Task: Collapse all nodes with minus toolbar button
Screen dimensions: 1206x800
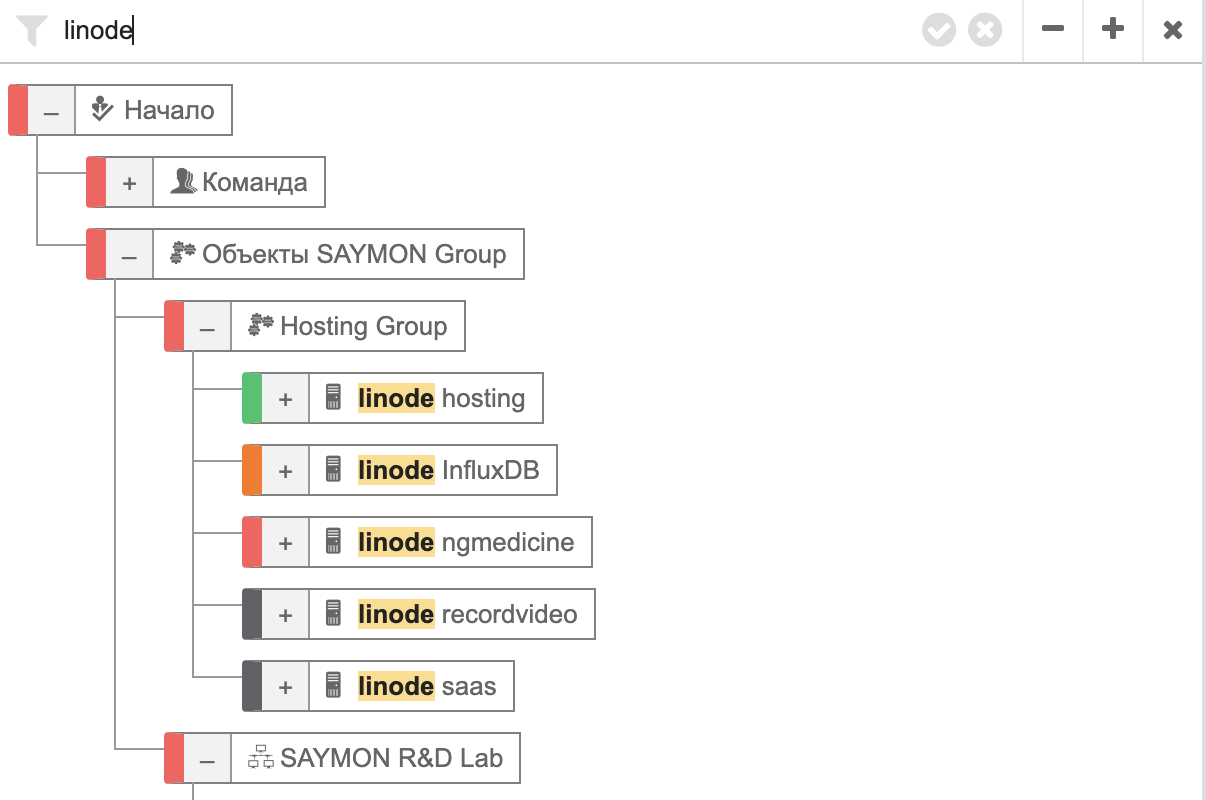Action: tap(1053, 30)
